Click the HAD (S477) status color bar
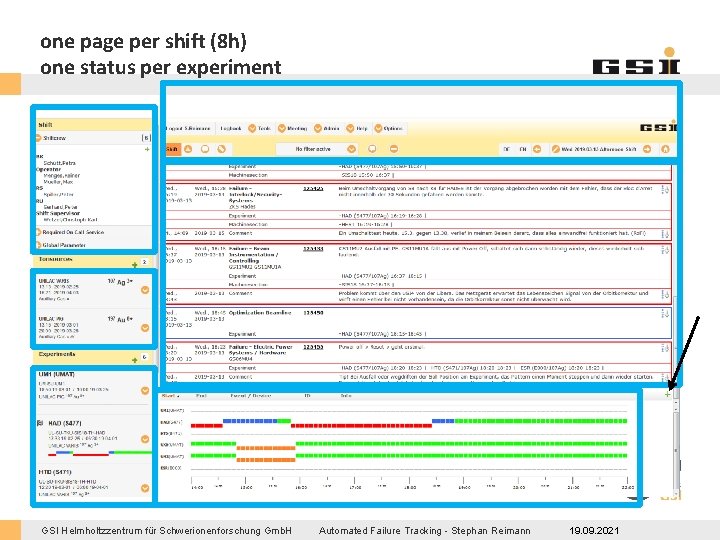Image resolution: width=720 pixels, height=540 pixels. [x=100, y=454]
